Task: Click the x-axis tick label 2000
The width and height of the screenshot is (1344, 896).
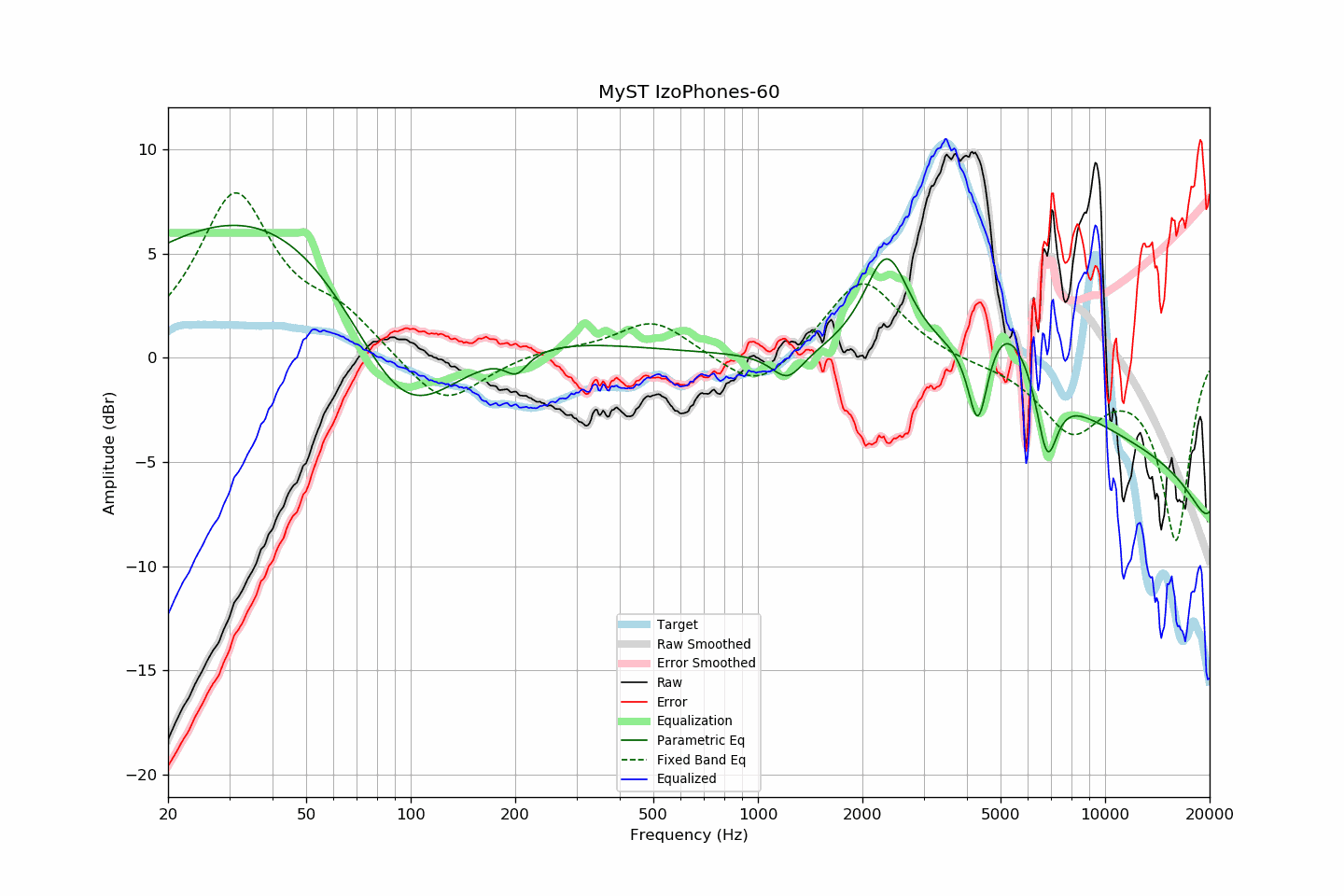Action: coord(862,814)
